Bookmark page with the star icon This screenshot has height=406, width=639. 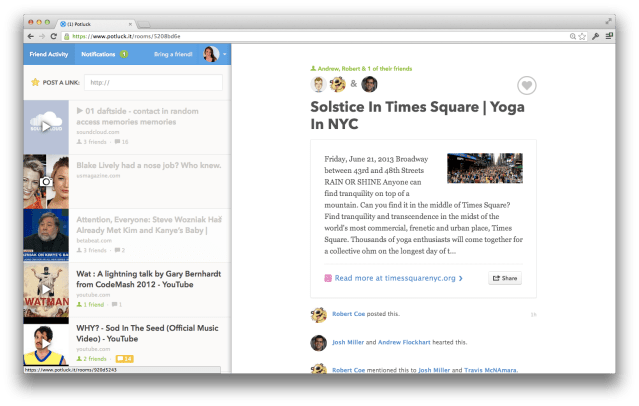(x=582, y=36)
